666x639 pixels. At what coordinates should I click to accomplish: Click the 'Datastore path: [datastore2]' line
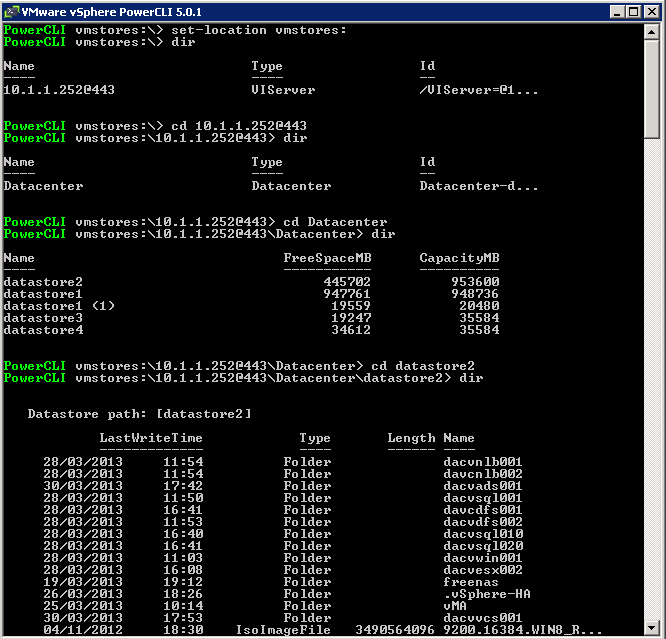pos(139,414)
